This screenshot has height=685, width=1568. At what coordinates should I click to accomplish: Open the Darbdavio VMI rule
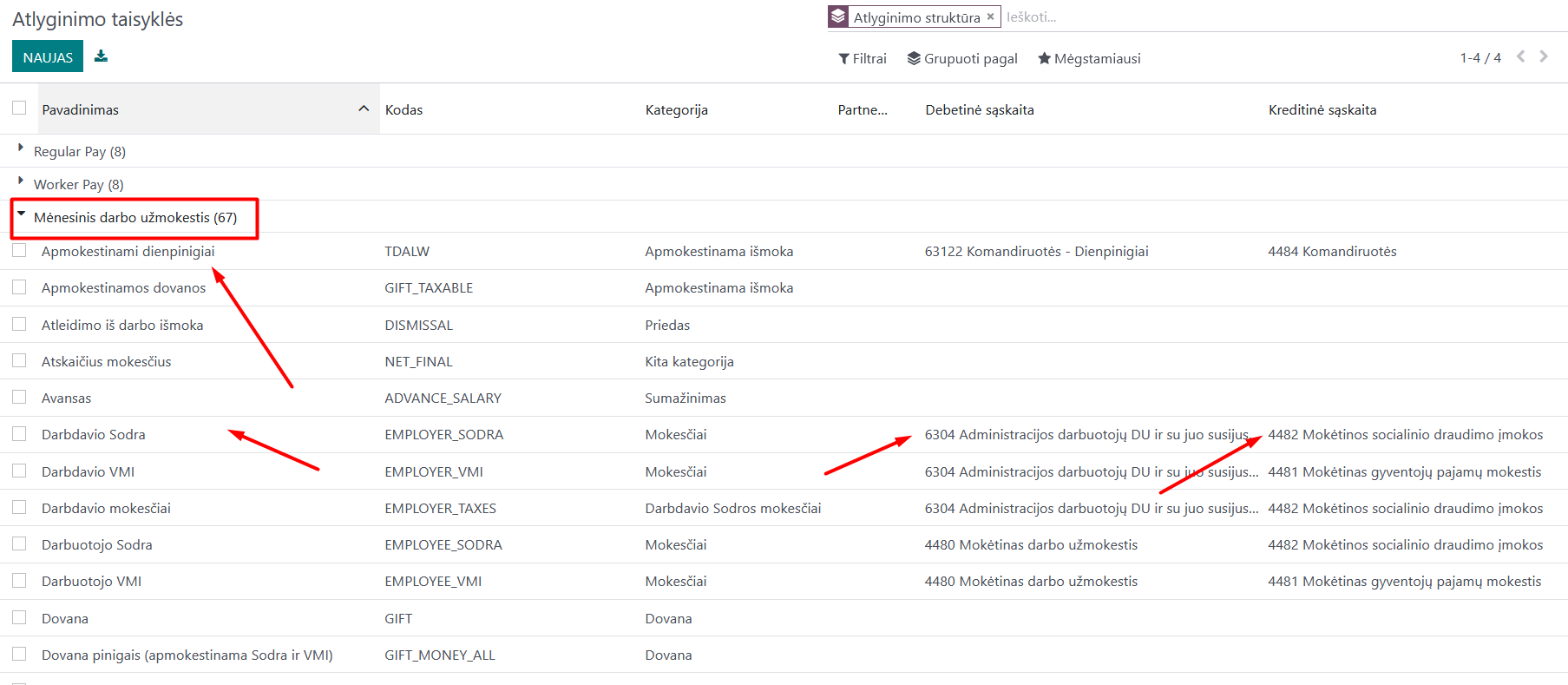tap(88, 471)
